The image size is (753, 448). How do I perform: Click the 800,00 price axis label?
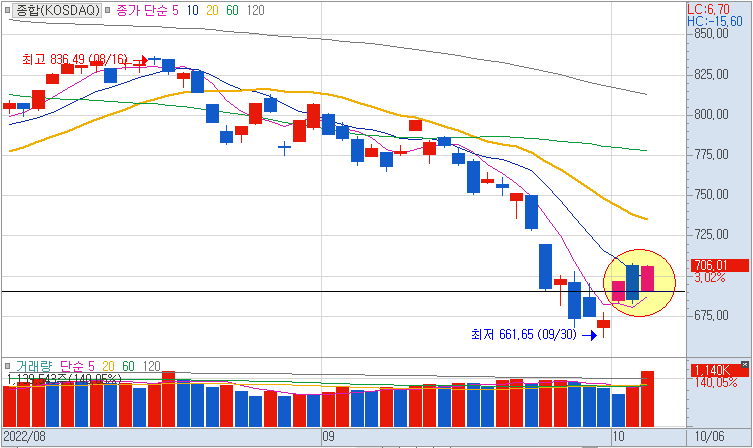coord(711,114)
